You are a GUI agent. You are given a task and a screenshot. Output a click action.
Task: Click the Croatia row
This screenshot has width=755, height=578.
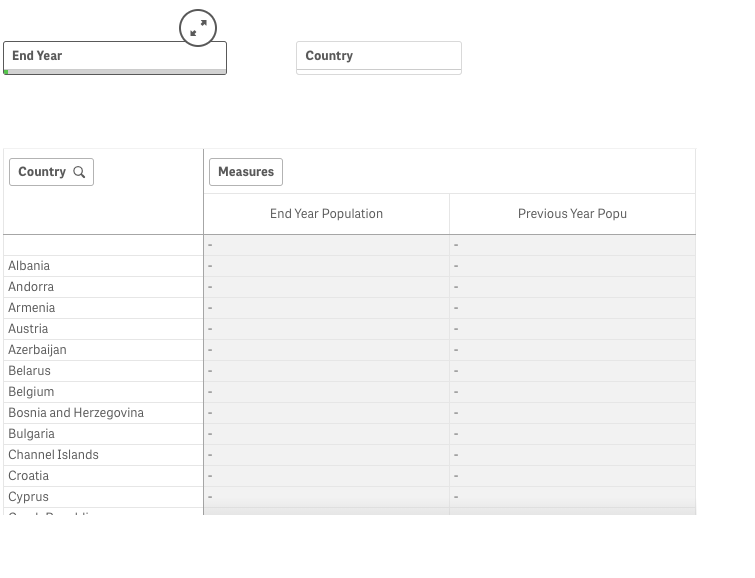[x=28, y=476]
